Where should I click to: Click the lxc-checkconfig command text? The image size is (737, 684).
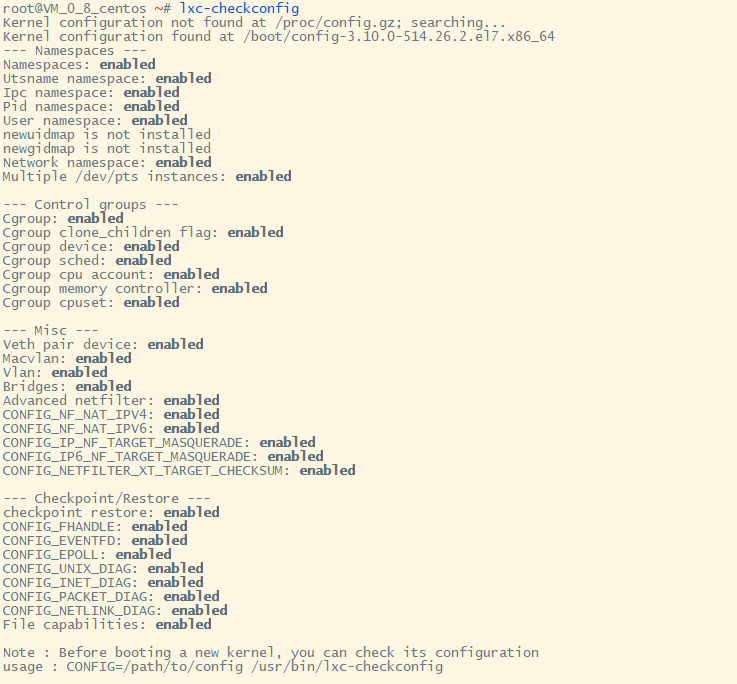click(239, 8)
